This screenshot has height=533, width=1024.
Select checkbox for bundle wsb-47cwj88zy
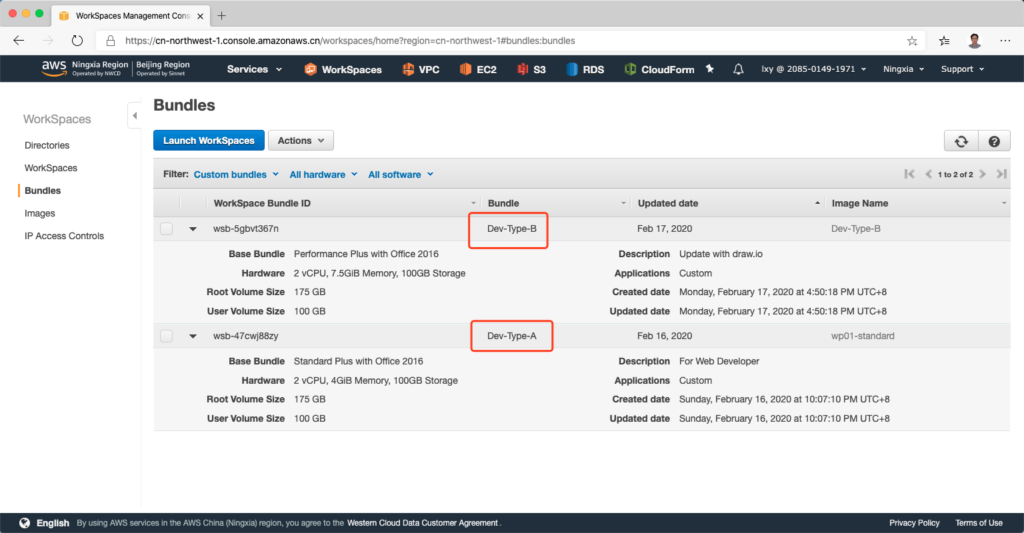[167, 336]
